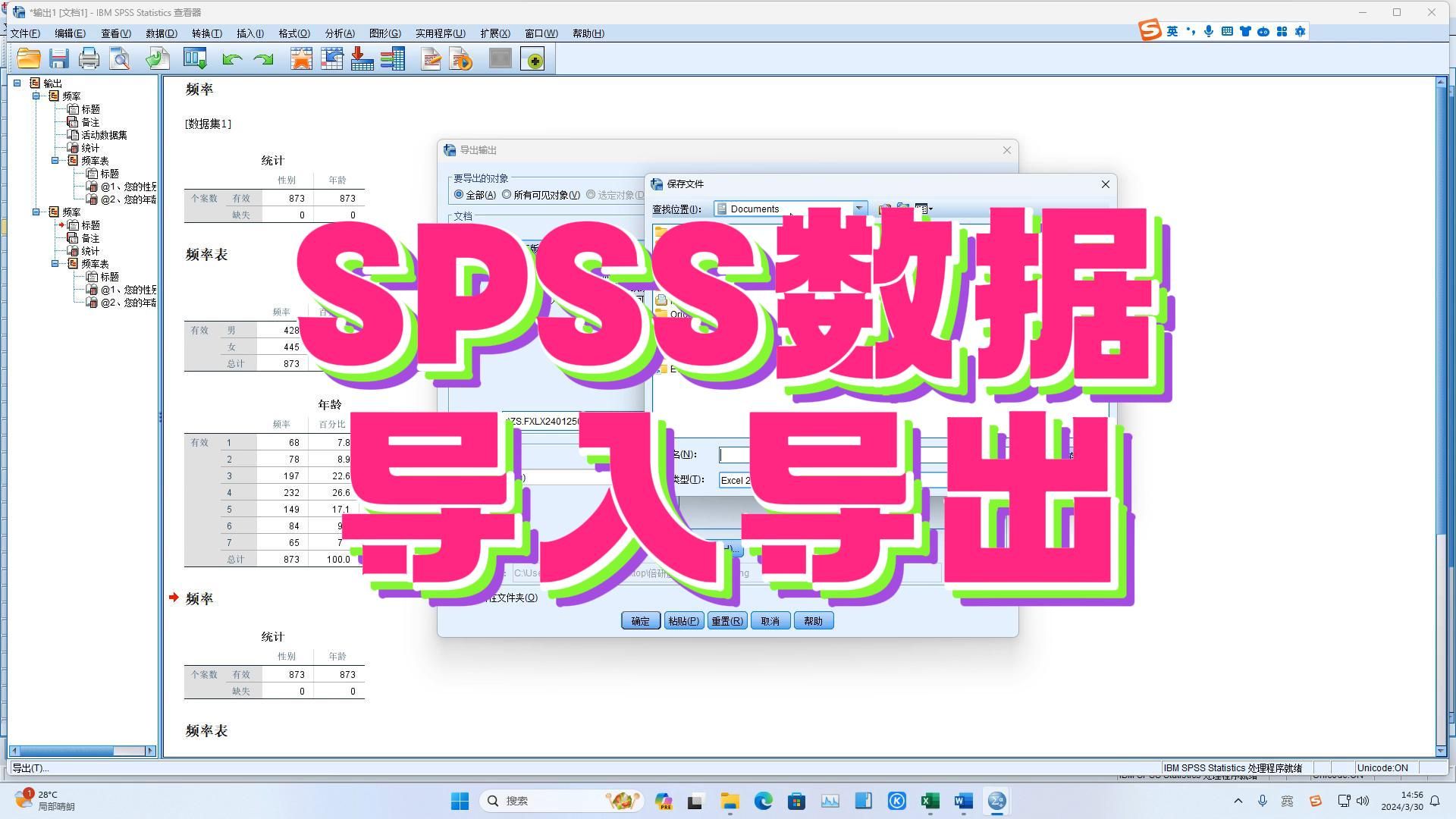This screenshot has width=1456, height=819.
Task: Open the 文件(F) menu
Action: coord(25,33)
